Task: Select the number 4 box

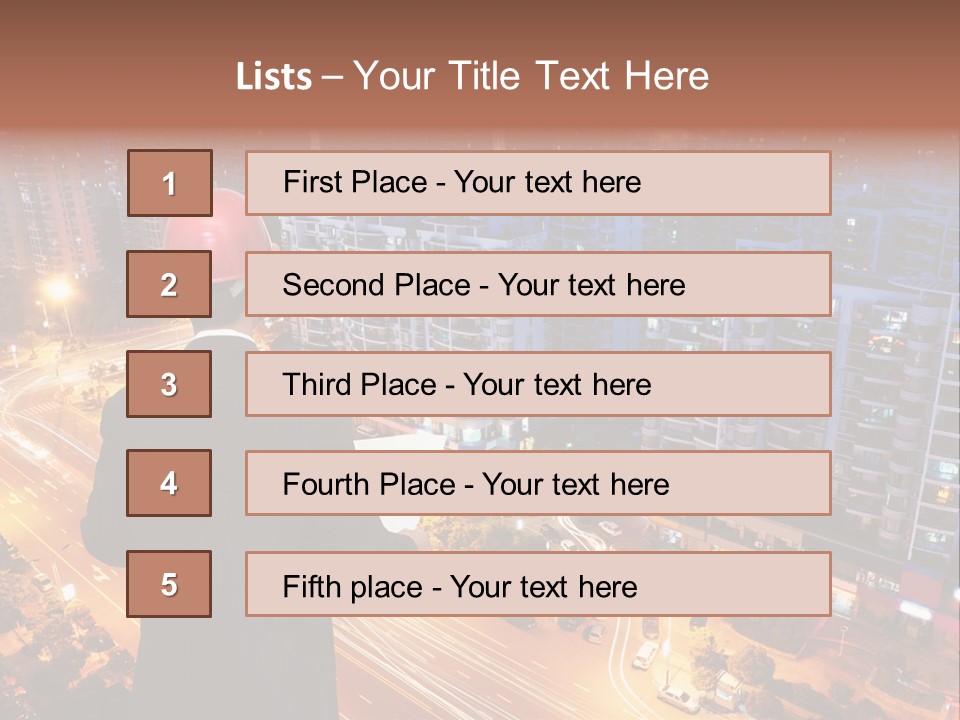Action: (169, 483)
